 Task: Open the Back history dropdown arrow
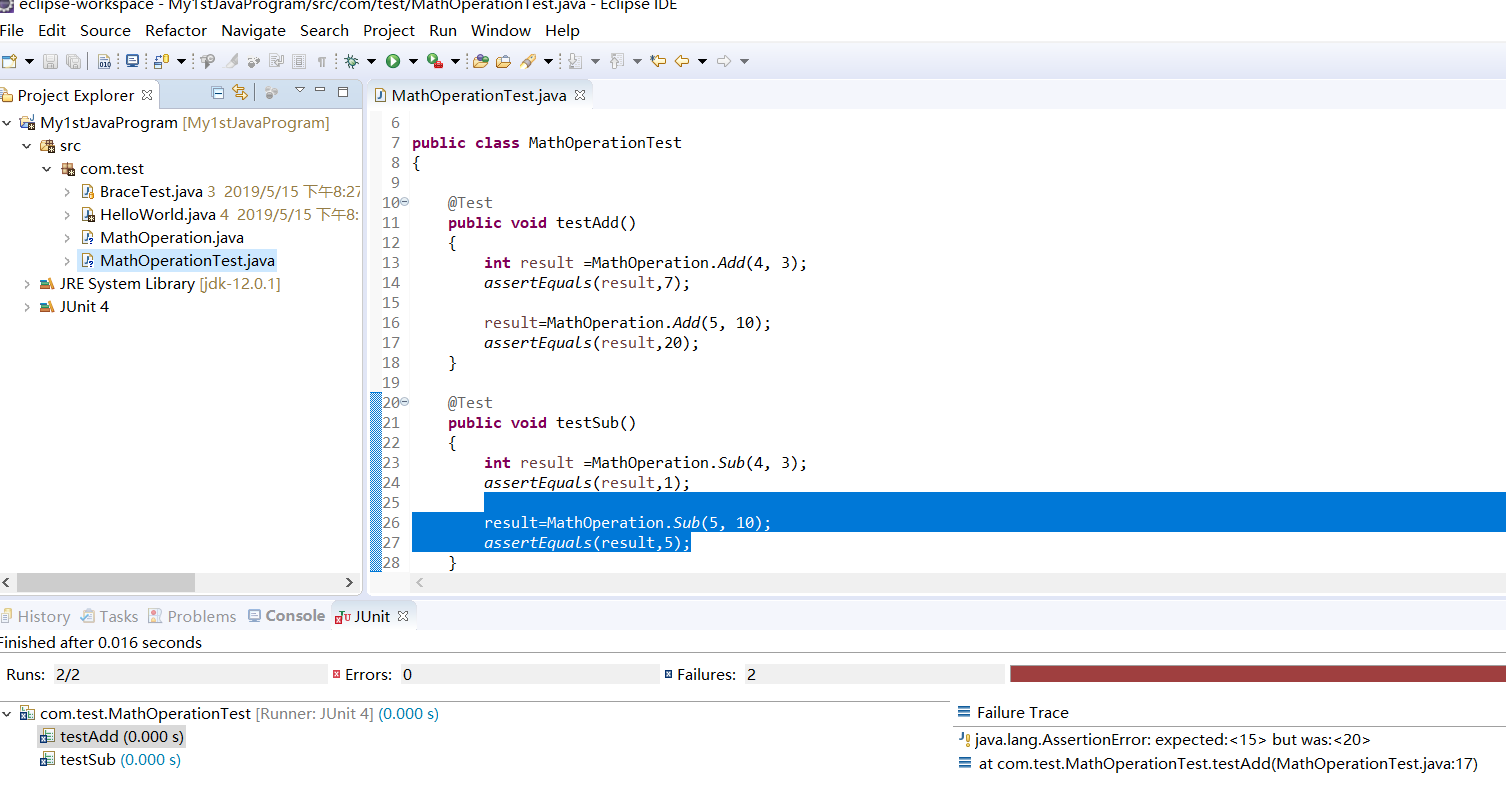click(702, 62)
